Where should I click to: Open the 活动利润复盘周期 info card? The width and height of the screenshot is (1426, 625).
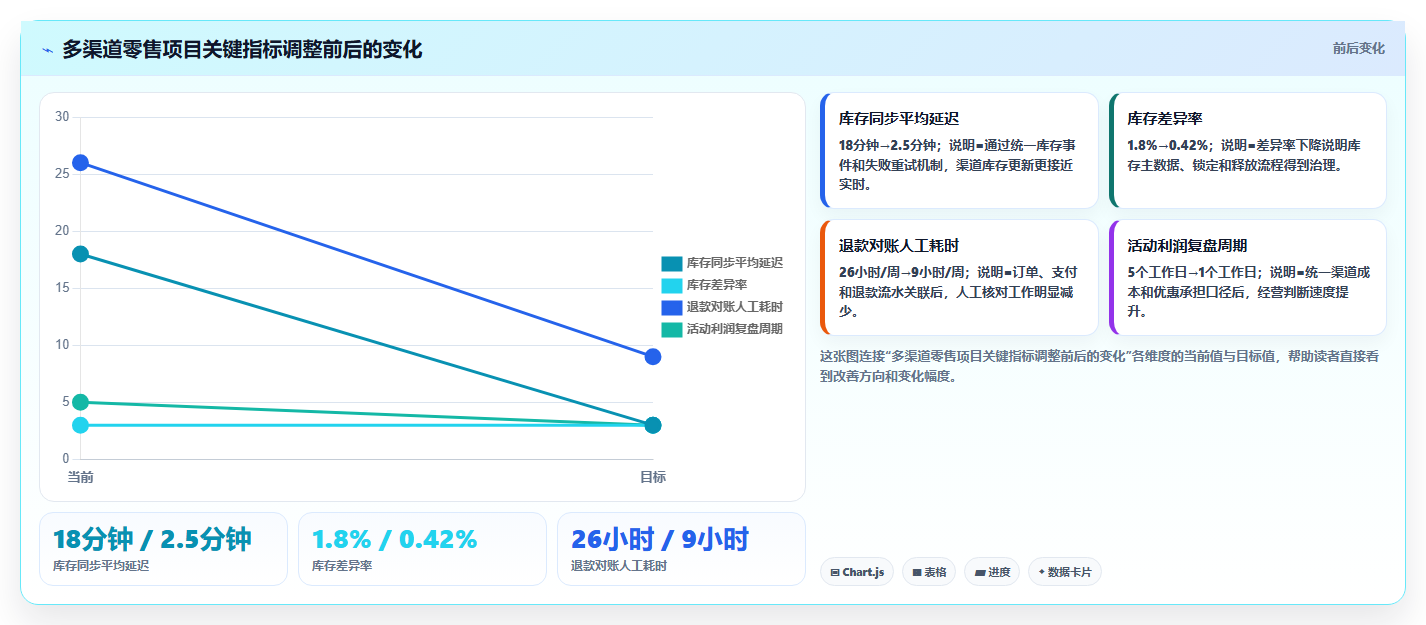(x=1247, y=278)
